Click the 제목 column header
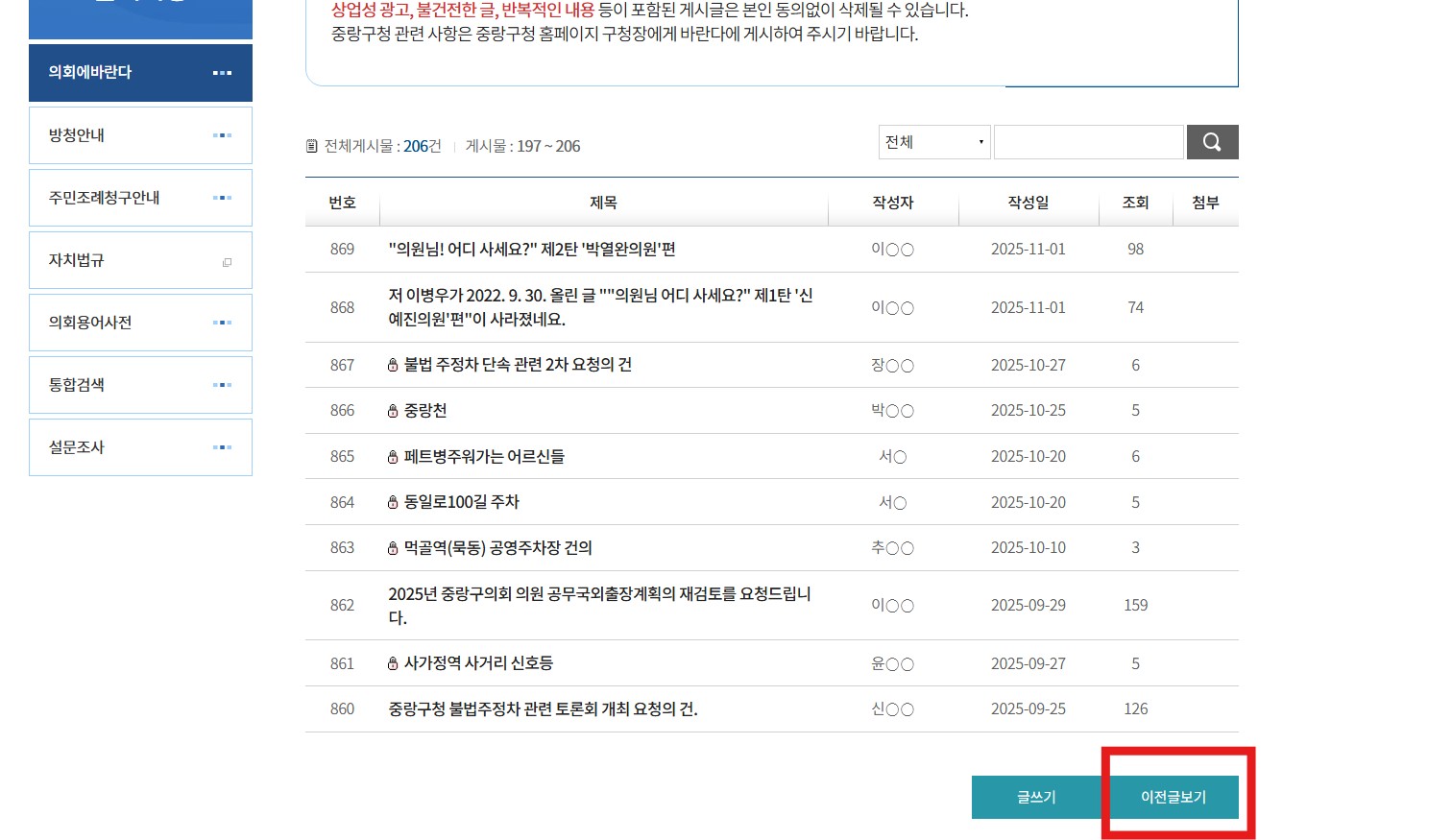 point(603,203)
